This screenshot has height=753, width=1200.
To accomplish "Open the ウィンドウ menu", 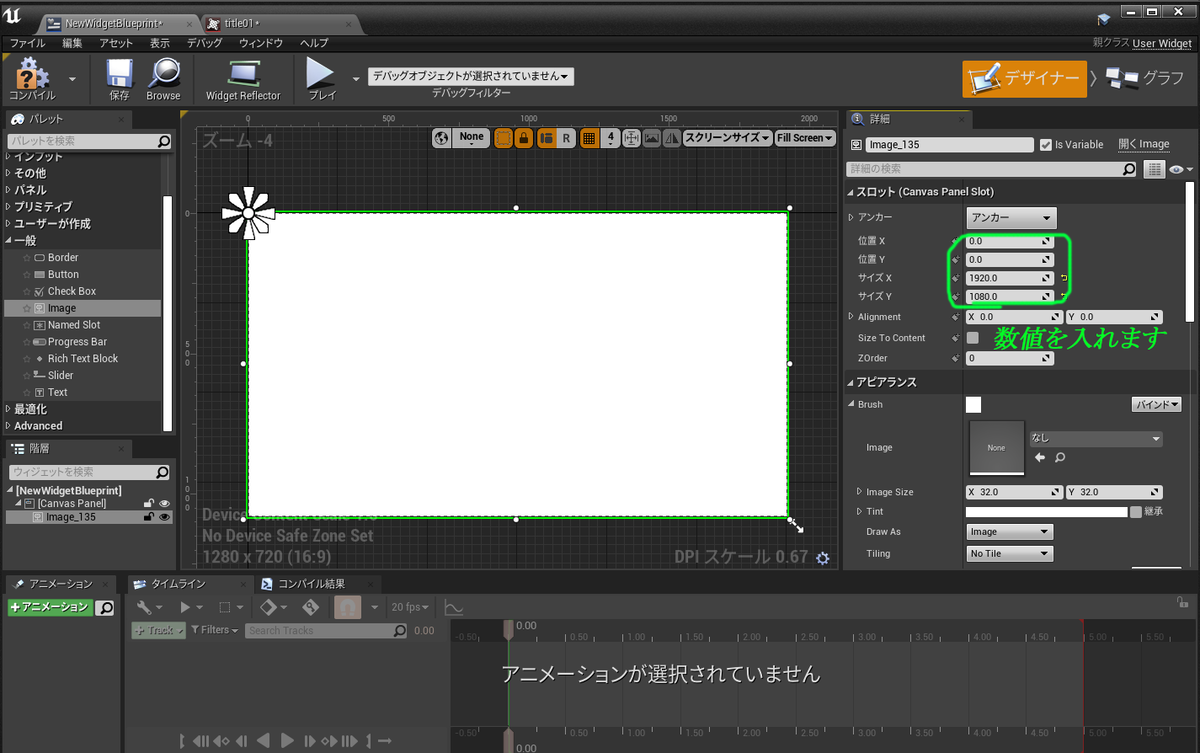I will pos(261,43).
